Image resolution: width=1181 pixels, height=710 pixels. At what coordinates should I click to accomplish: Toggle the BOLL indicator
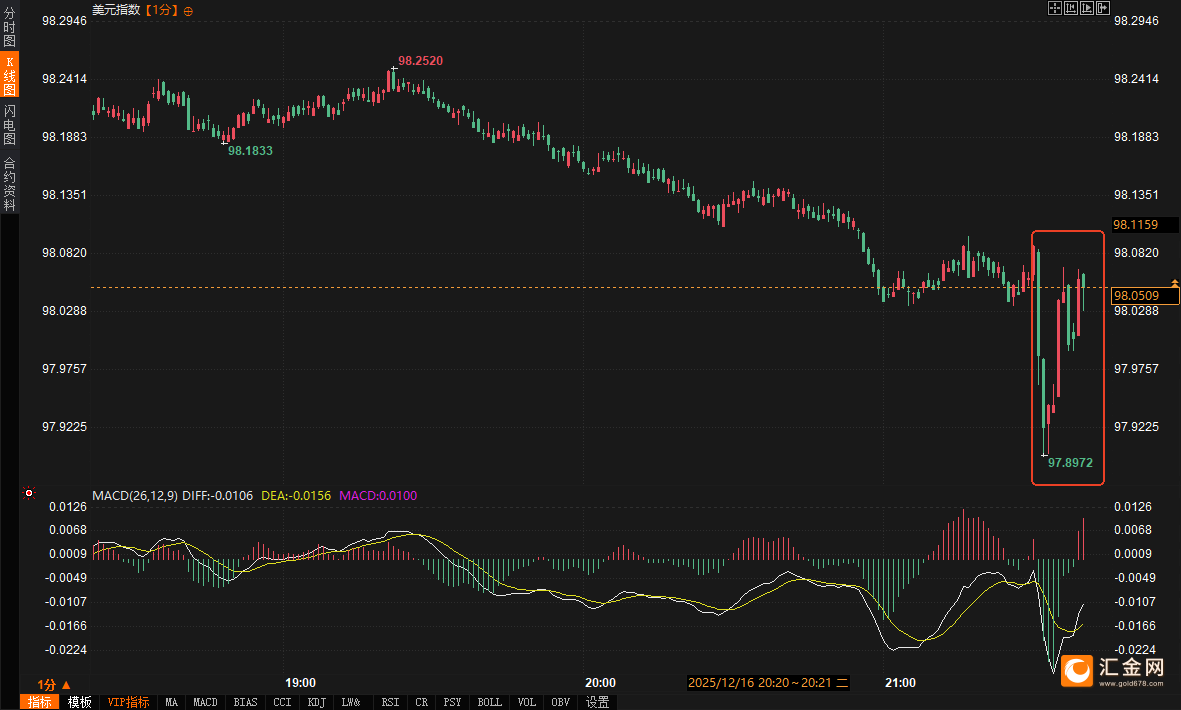tap(489, 702)
